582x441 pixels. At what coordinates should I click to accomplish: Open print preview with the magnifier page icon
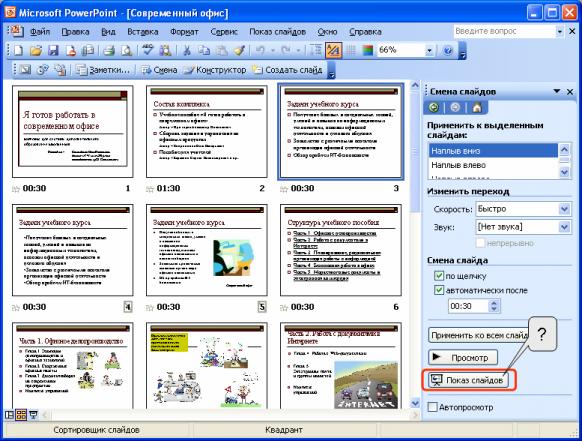pyautogui.click(x=126, y=50)
